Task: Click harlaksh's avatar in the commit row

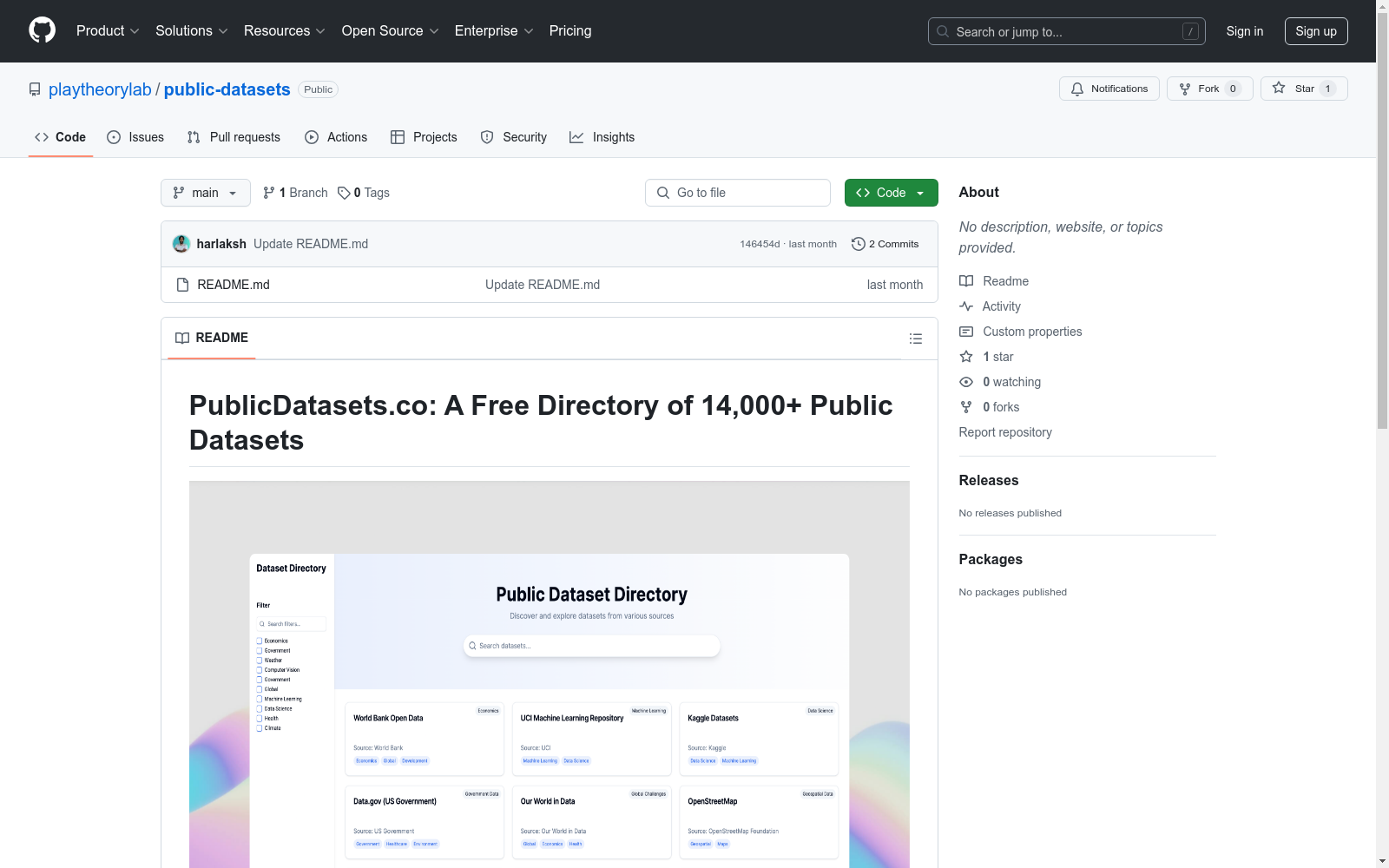Action: click(181, 244)
